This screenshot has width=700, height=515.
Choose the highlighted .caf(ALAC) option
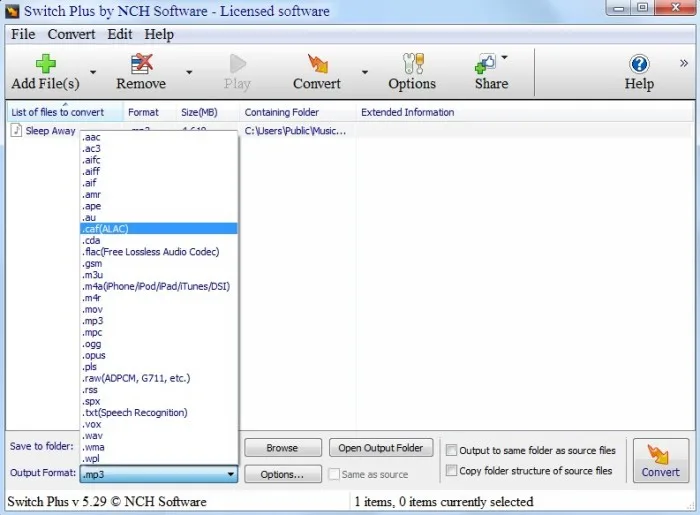pos(159,229)
